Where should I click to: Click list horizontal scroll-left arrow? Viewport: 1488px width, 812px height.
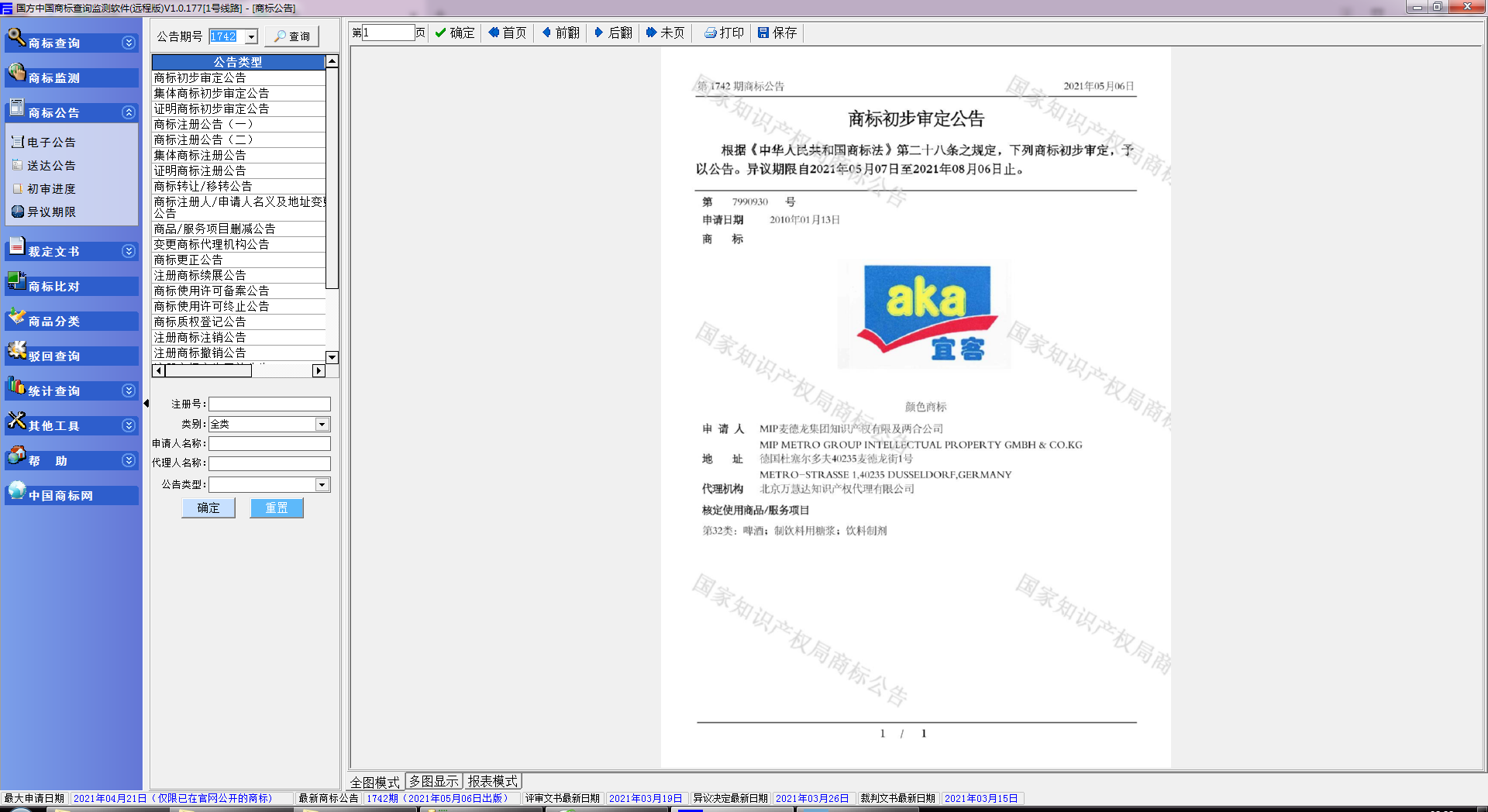pos(158,370)
